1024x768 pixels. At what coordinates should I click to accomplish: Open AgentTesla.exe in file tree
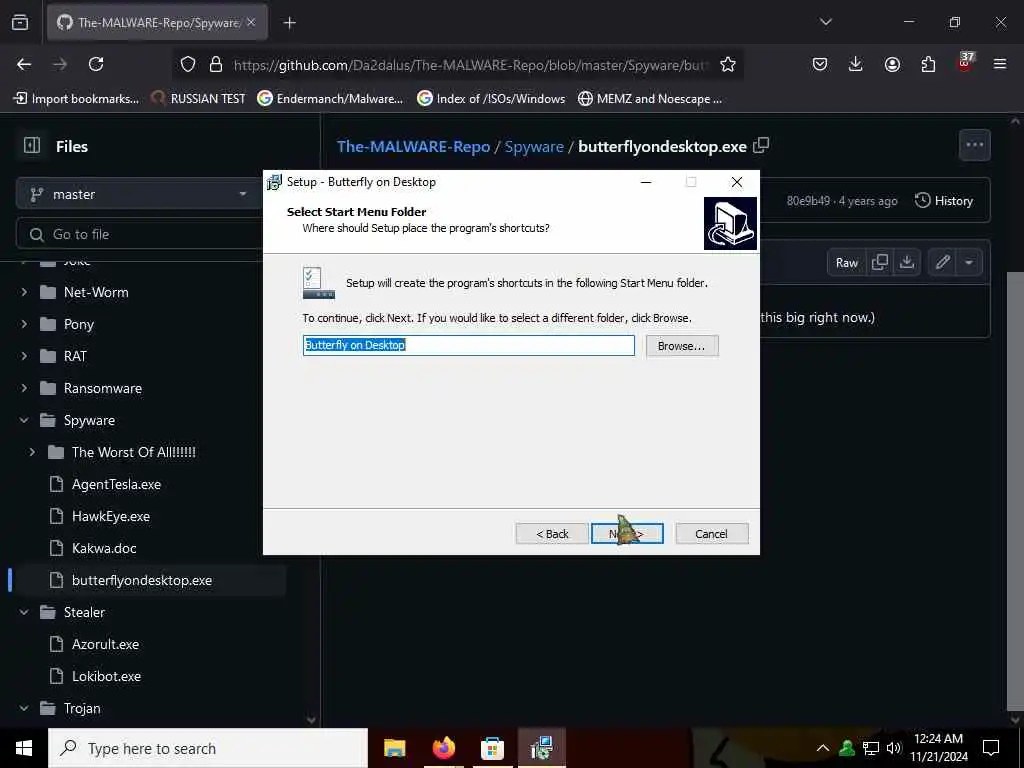pos(116,484)
